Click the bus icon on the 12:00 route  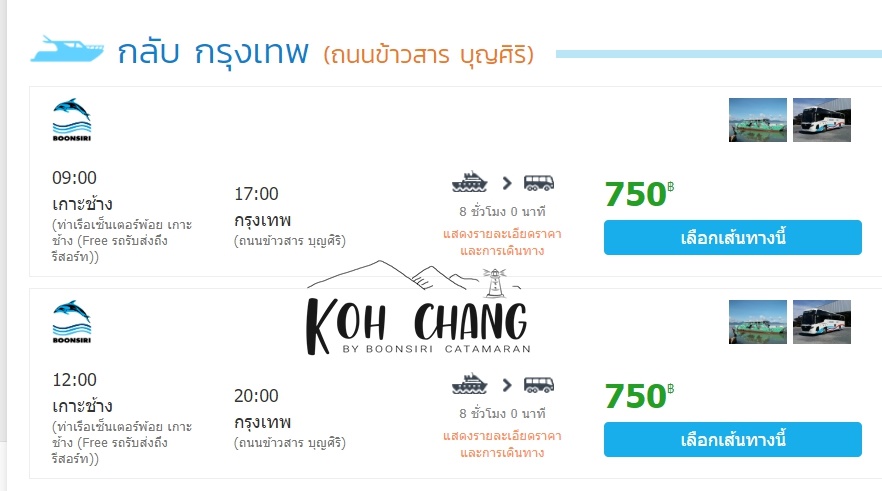[x=539, y=384]
